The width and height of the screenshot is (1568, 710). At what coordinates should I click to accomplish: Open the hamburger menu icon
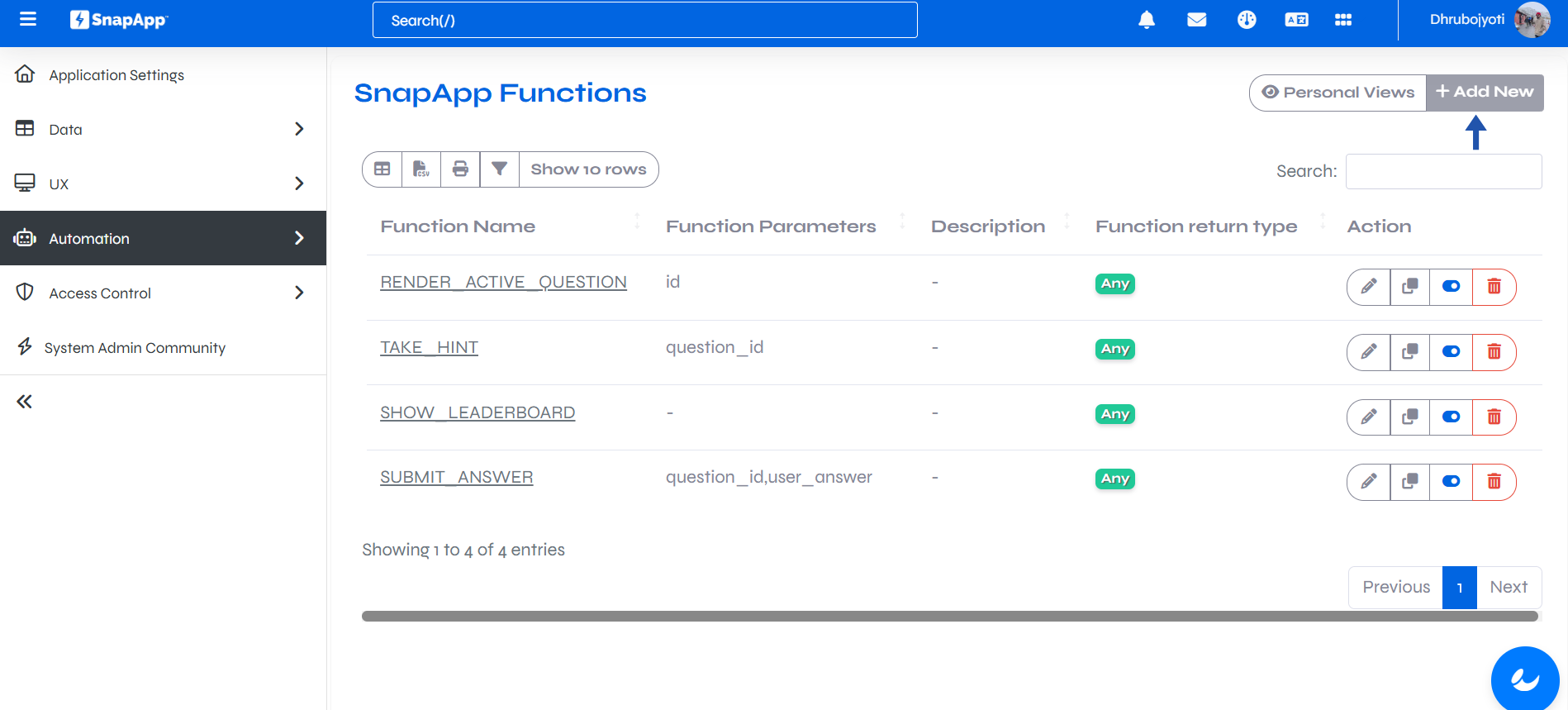pyautogui.click(x=28, y=19)
